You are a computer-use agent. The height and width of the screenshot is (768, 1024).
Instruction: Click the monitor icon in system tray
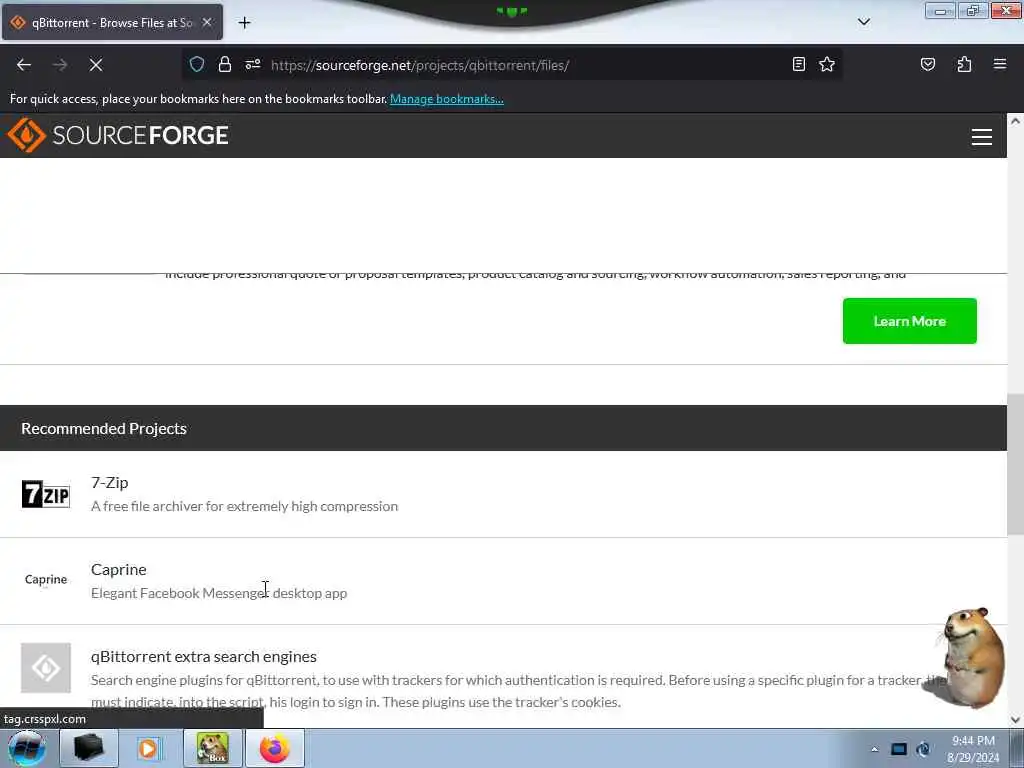click(899, 749)
